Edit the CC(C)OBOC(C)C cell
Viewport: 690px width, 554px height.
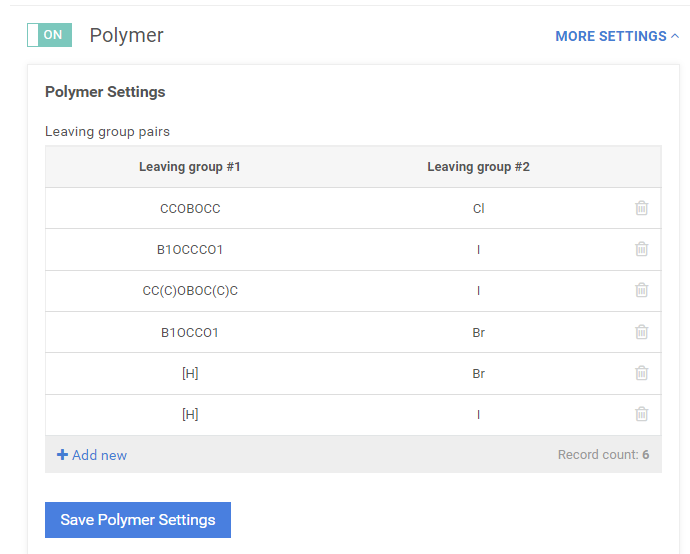(190, 290)
